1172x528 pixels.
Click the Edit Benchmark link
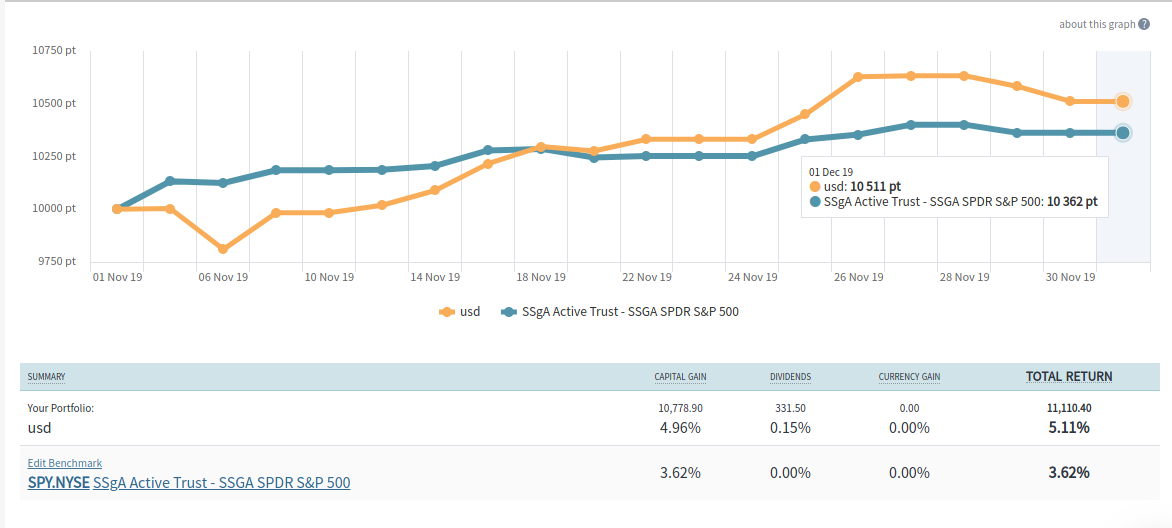pyautogui.click(x=64, y=463)
